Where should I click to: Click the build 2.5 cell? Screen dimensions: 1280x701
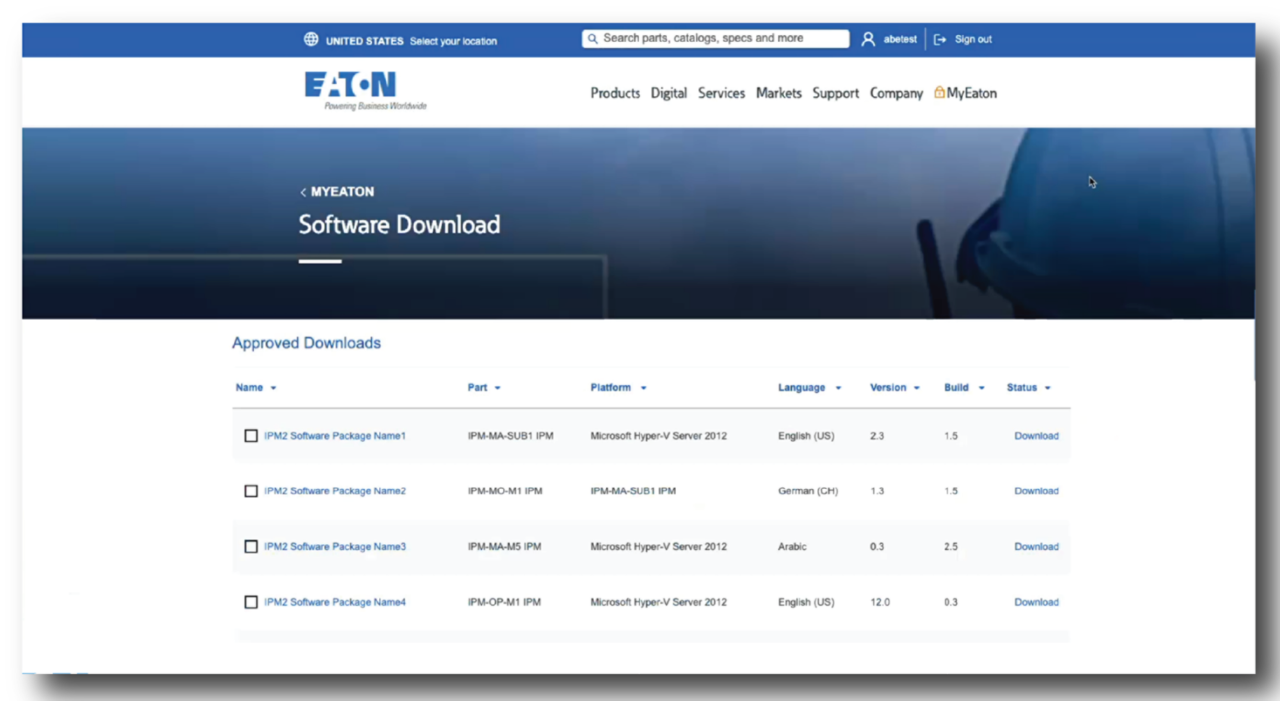click(x=951, y=547)
